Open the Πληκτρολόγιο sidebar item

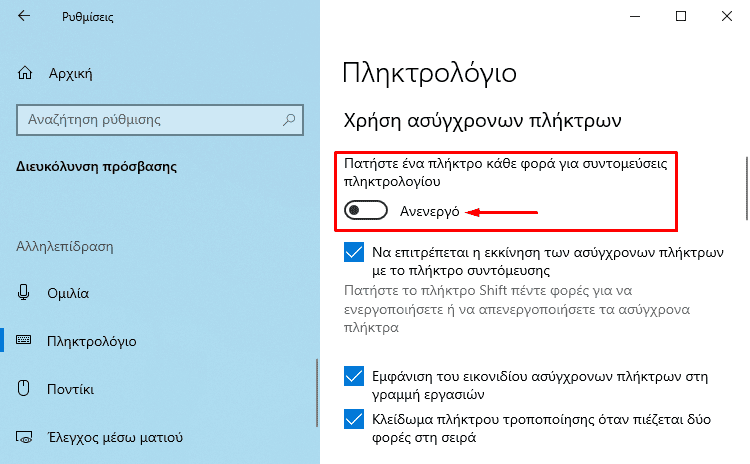tap(92, 341)
